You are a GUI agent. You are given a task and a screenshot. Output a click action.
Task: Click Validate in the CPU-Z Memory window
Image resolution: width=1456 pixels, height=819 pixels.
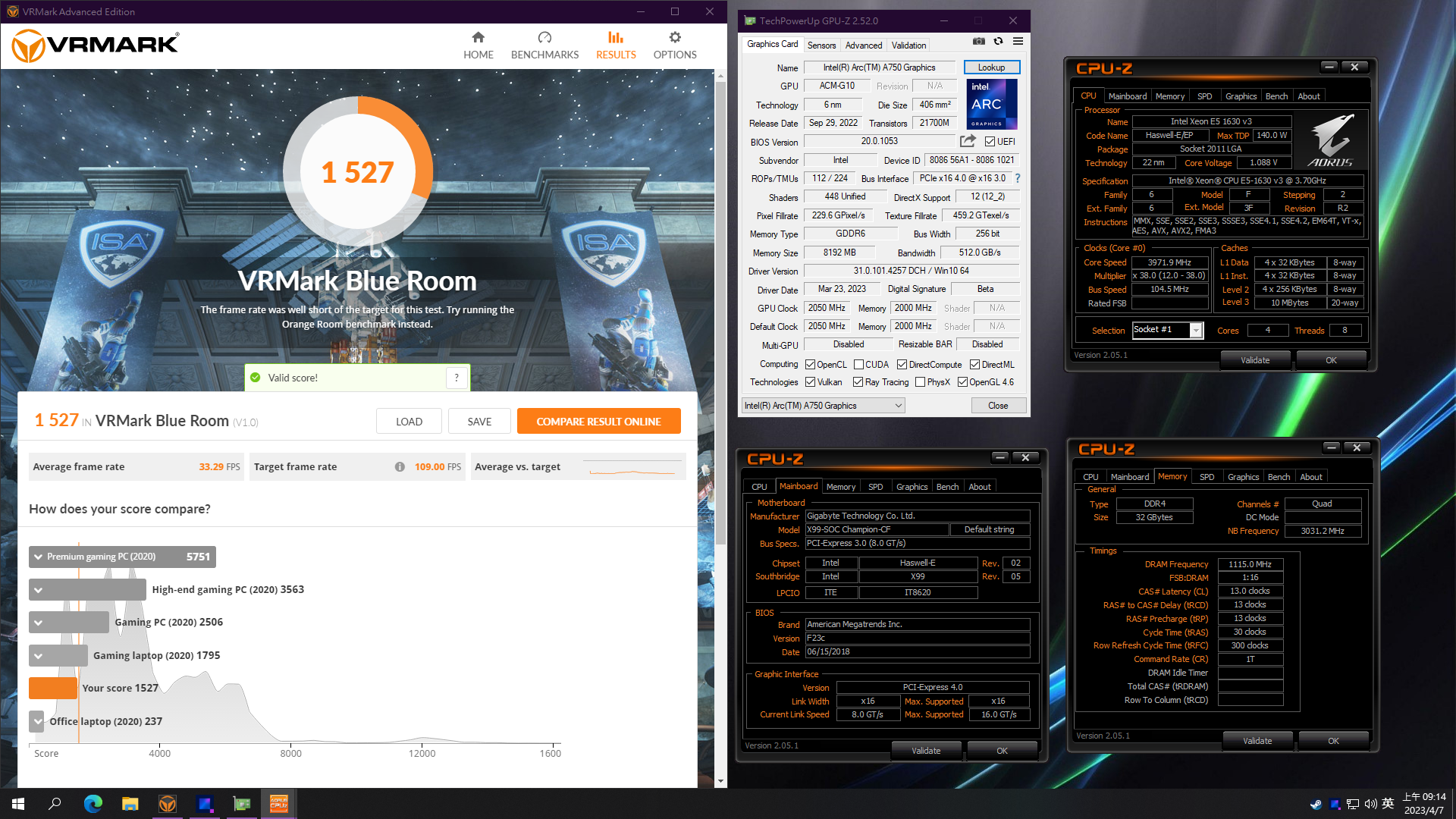click(1257, 741)
